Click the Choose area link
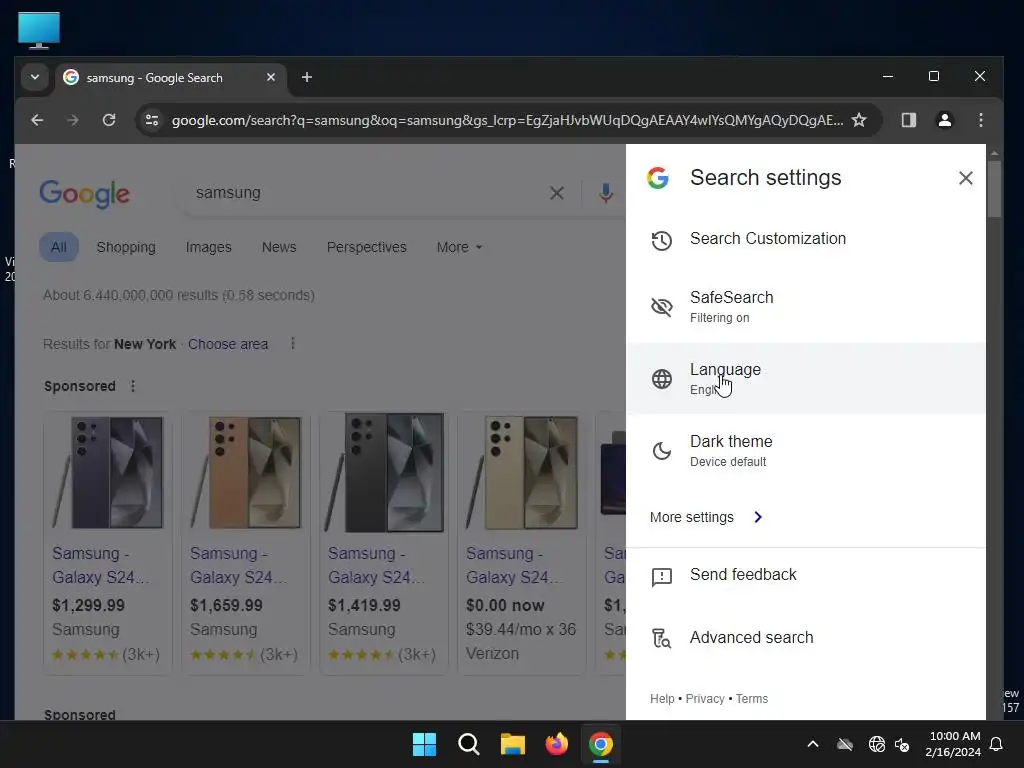This screenshot has width=1024, height=768. point(228,344)
